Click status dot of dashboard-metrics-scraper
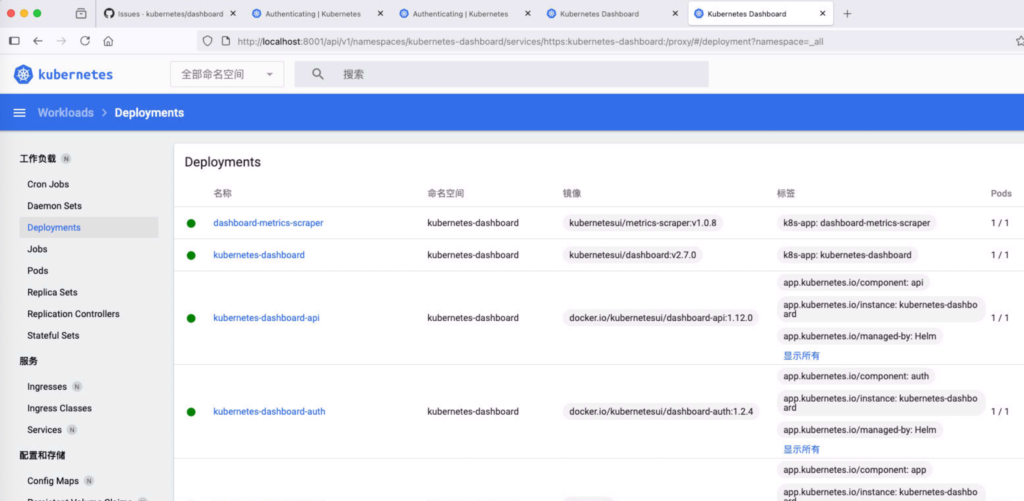Viewport: 1024px width, 501px height. tap(191, 223)
